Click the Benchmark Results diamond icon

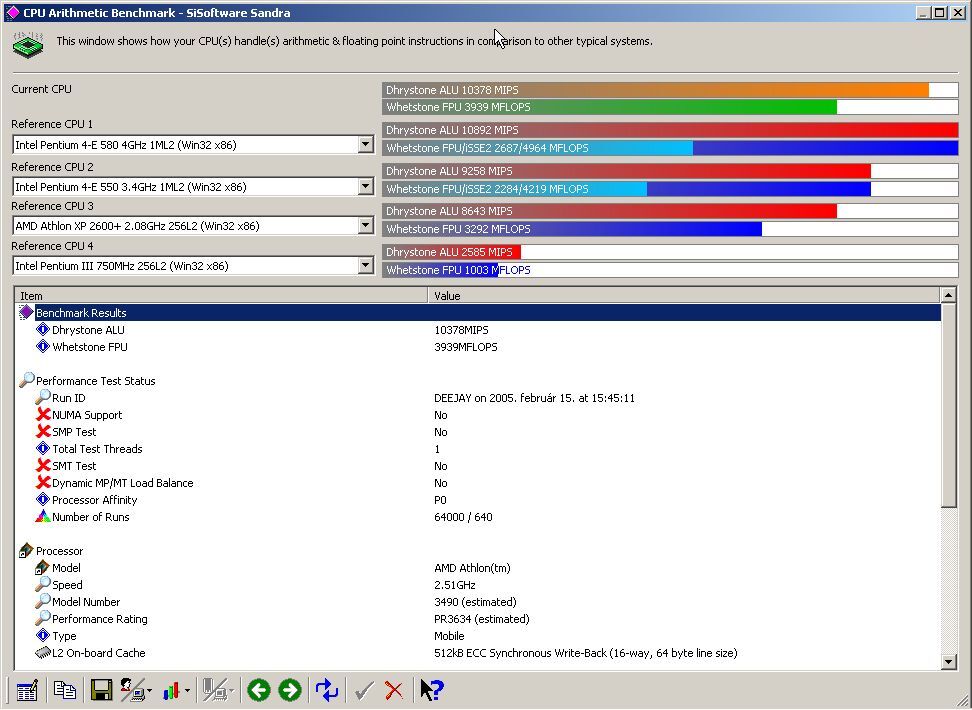(x=26, y=313)
